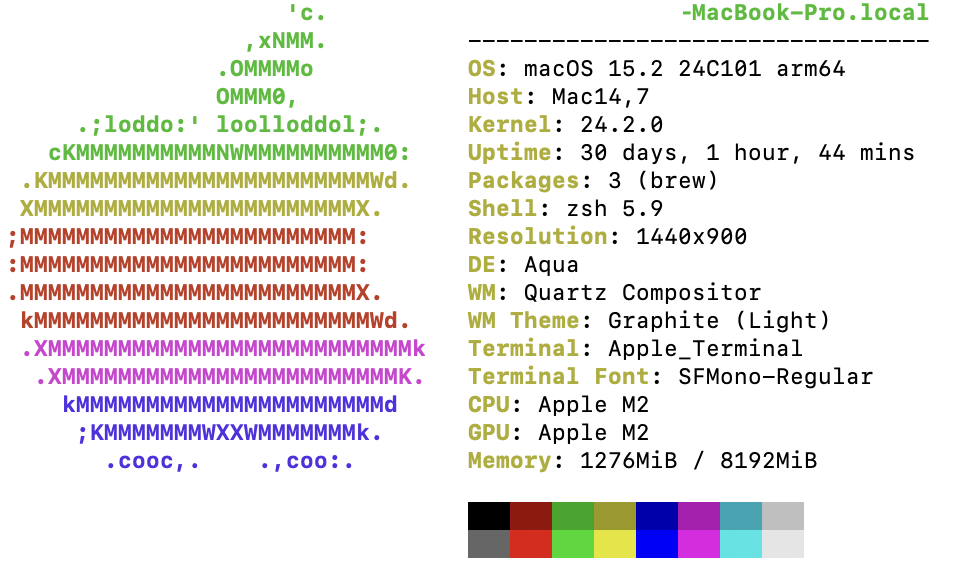980x578 pixels.
Task: Click the resolution value '1440x900'
Action: [x=691, y=237]
